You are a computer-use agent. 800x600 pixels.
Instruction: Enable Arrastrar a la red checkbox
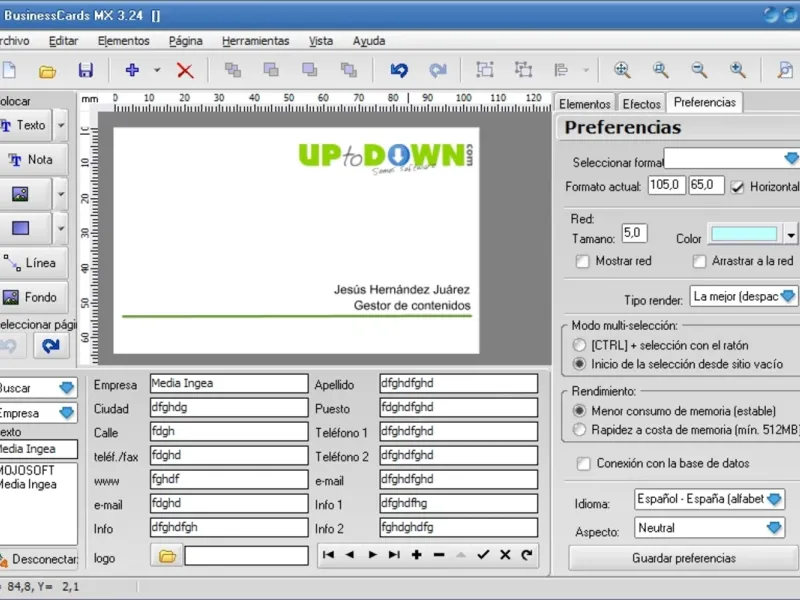[699, 262]
